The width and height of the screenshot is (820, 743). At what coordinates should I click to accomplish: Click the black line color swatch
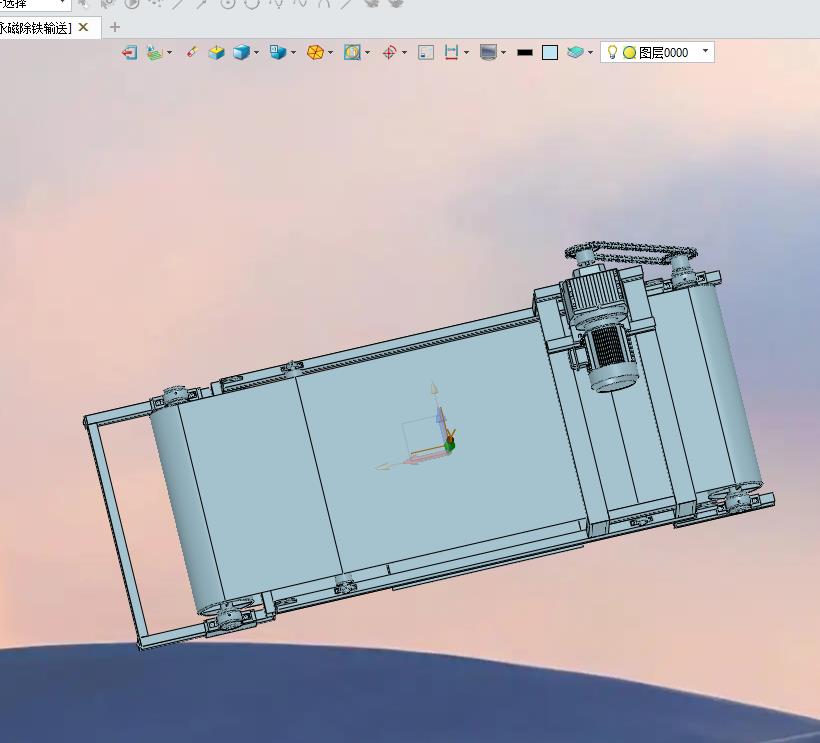click(525, 52)
